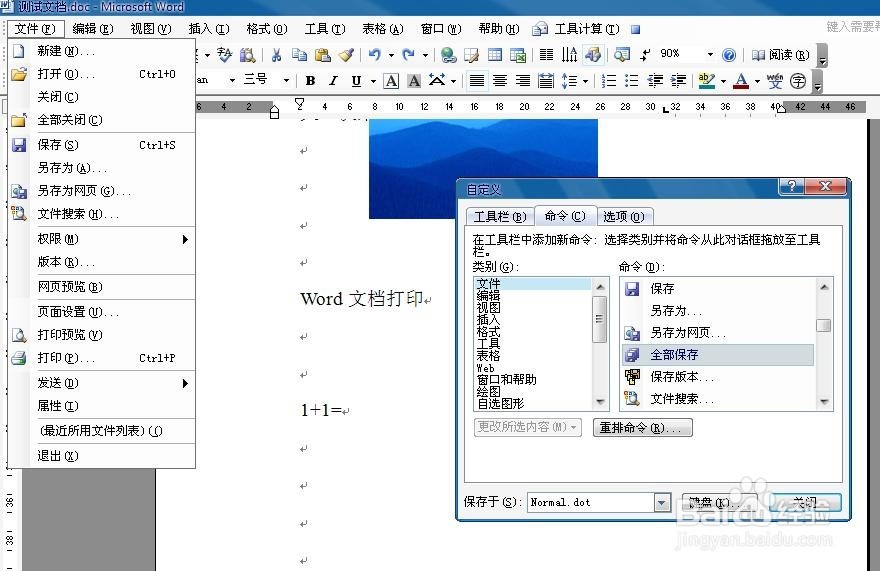Open the 视图 menu
Viewport: 880px width, 571px height.
[150, 29]
